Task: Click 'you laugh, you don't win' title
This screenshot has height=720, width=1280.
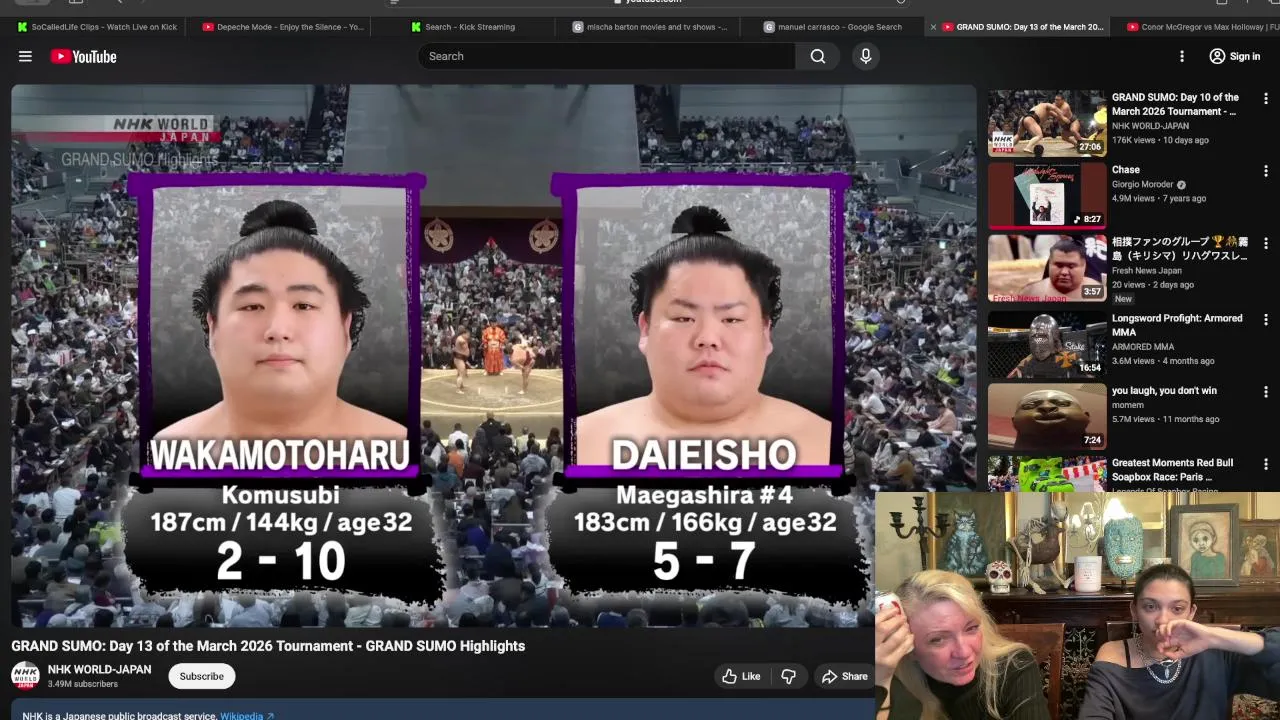Action: point(1164,391)
